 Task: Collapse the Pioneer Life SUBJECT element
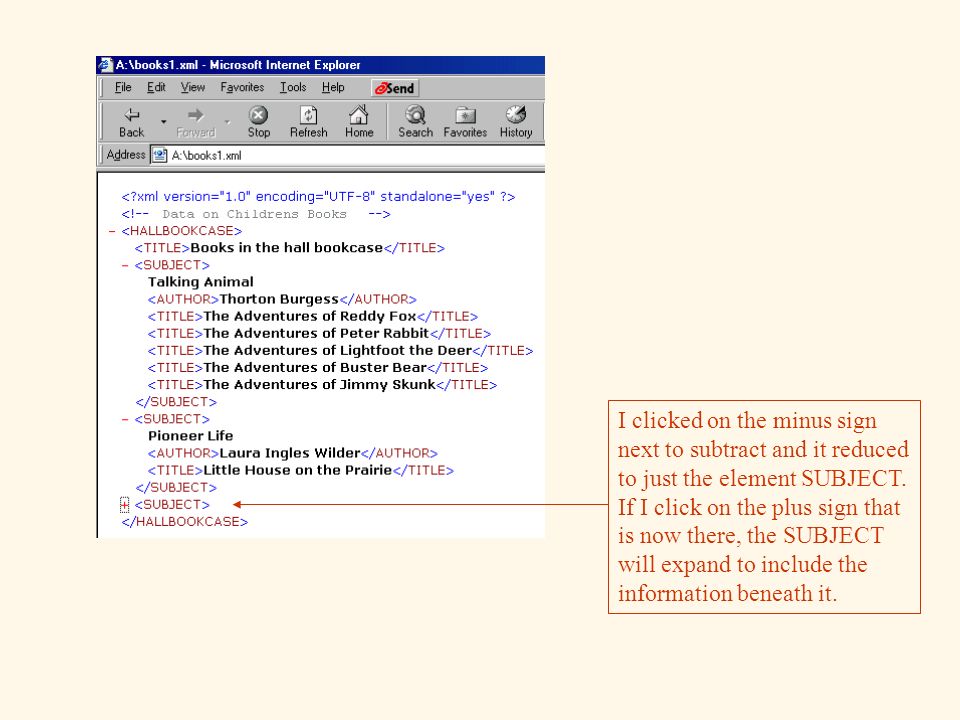(125, 419)
